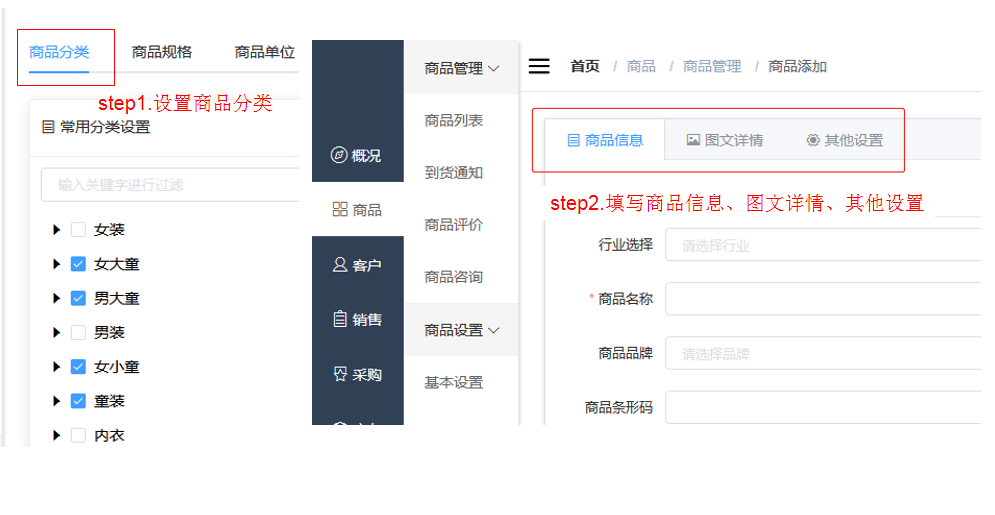
Task: Click the person icon beside 客户
Action: tap(340, 264)
